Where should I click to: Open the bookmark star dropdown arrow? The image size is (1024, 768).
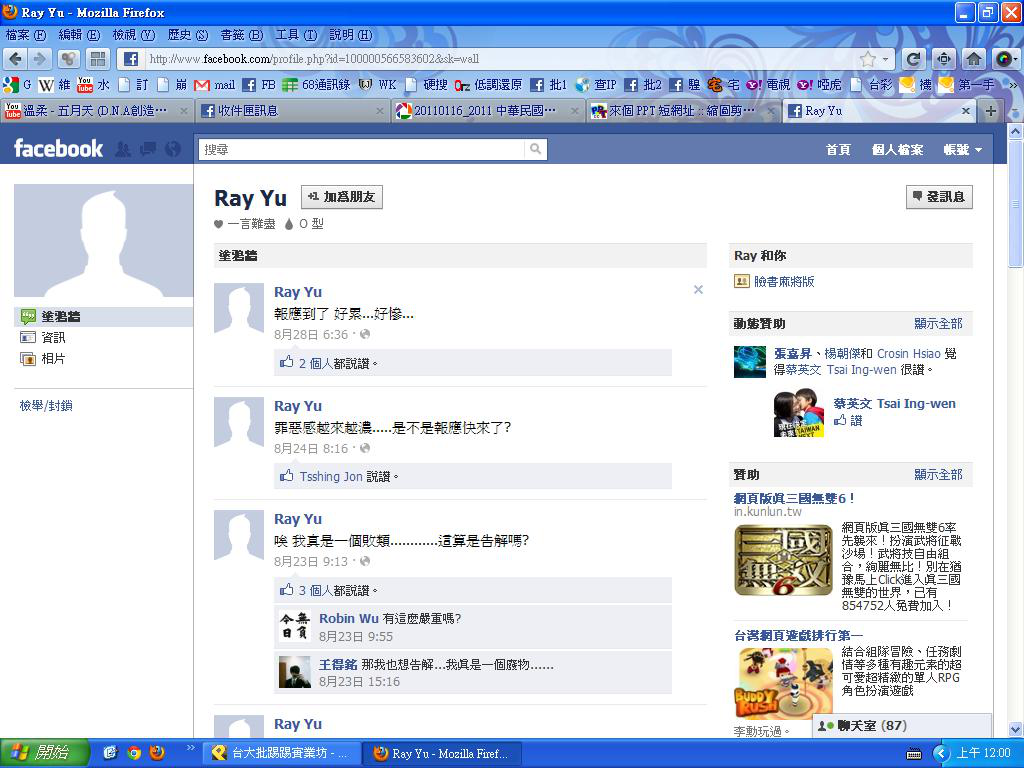coord(886,59)
